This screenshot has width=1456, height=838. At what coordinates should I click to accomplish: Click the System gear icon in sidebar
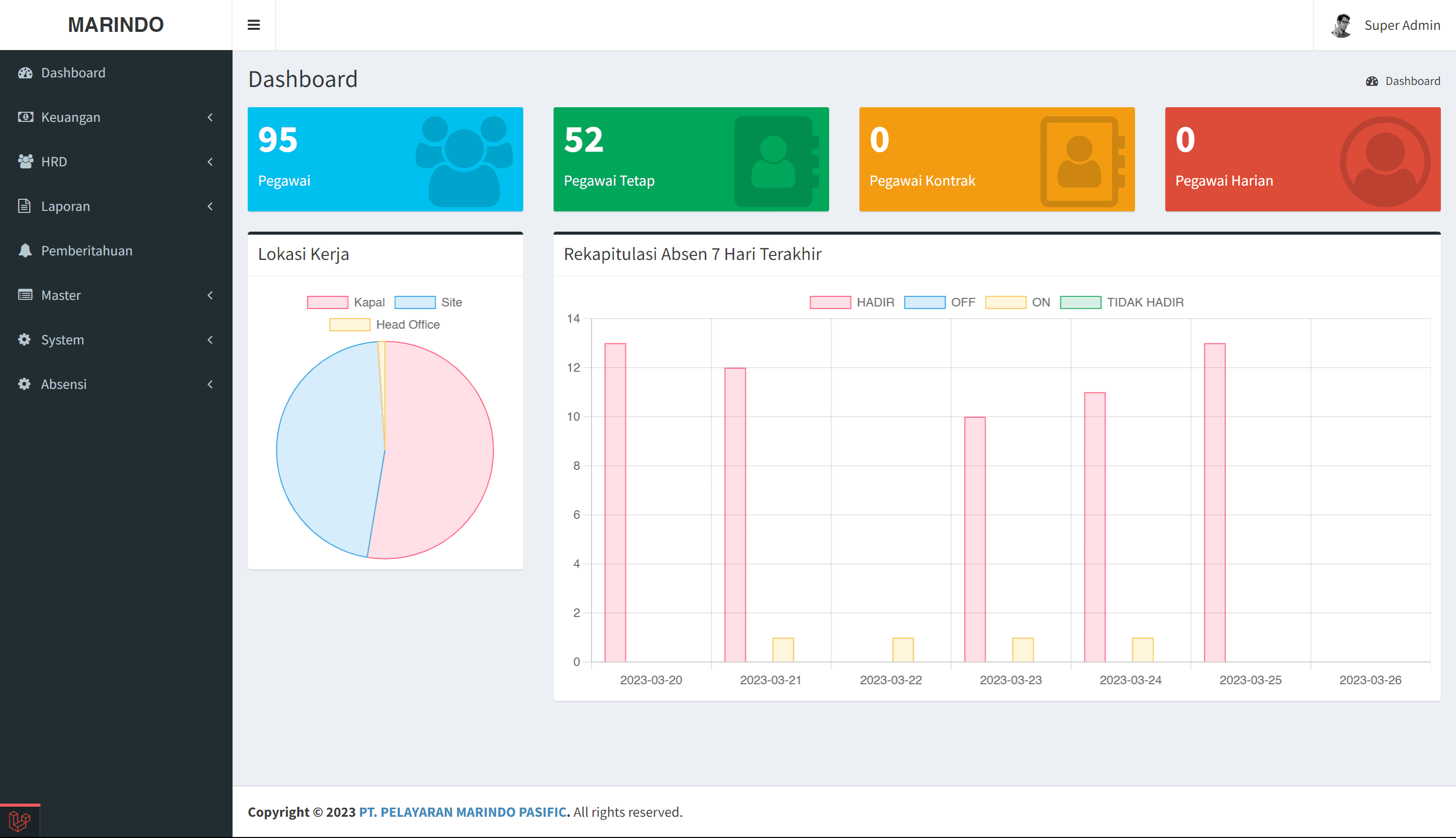(25, 339)
